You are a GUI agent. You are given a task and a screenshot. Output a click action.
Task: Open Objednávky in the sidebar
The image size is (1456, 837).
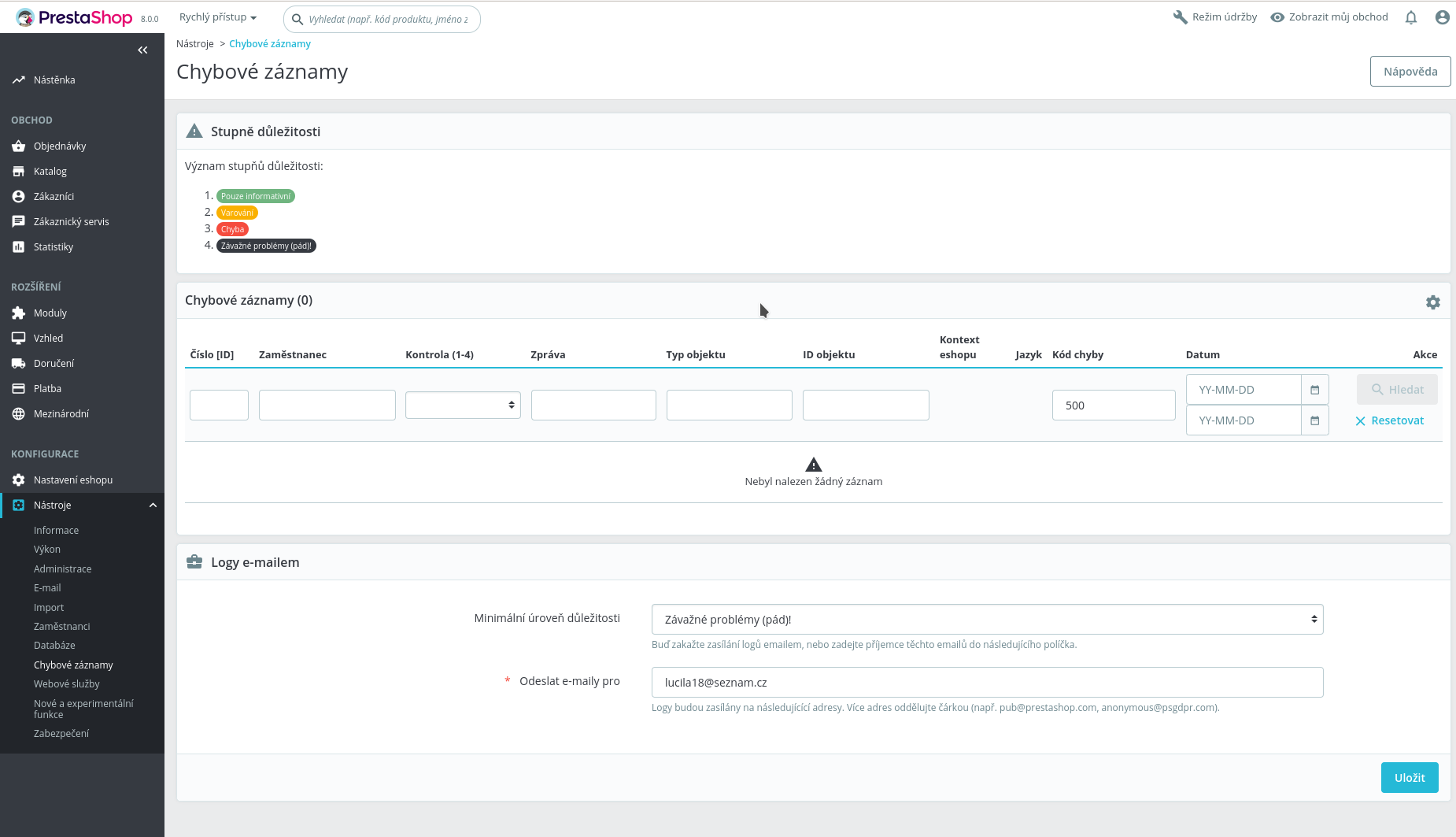pyautogui.click(x=58, y=146)
